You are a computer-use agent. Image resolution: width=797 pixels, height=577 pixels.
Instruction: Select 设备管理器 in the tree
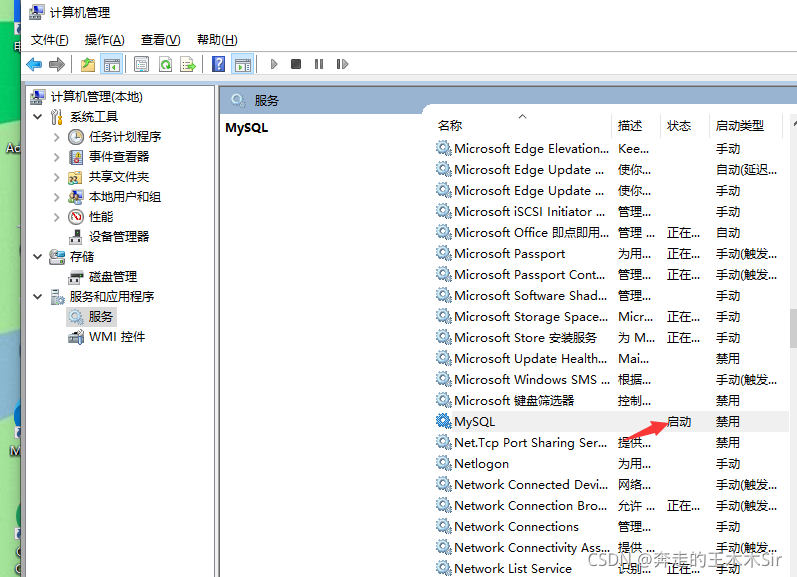pyautogui.click(x=119, y=236)
